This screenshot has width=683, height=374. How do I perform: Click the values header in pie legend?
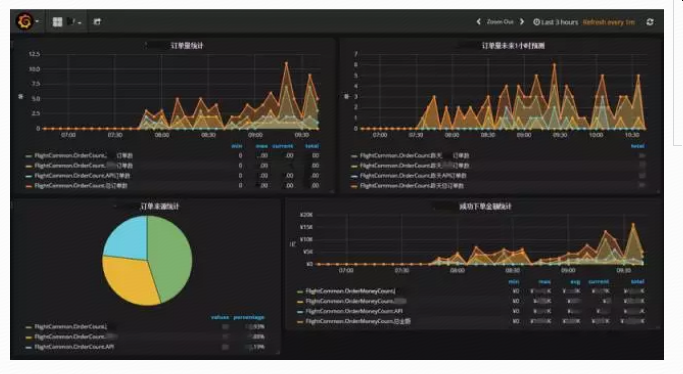pyautogui.click(x=220, y=317)
